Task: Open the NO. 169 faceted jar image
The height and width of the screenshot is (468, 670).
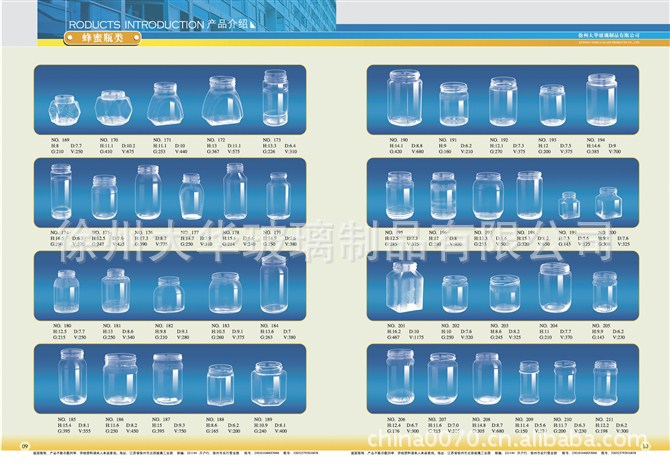Action: click(67, 105)
